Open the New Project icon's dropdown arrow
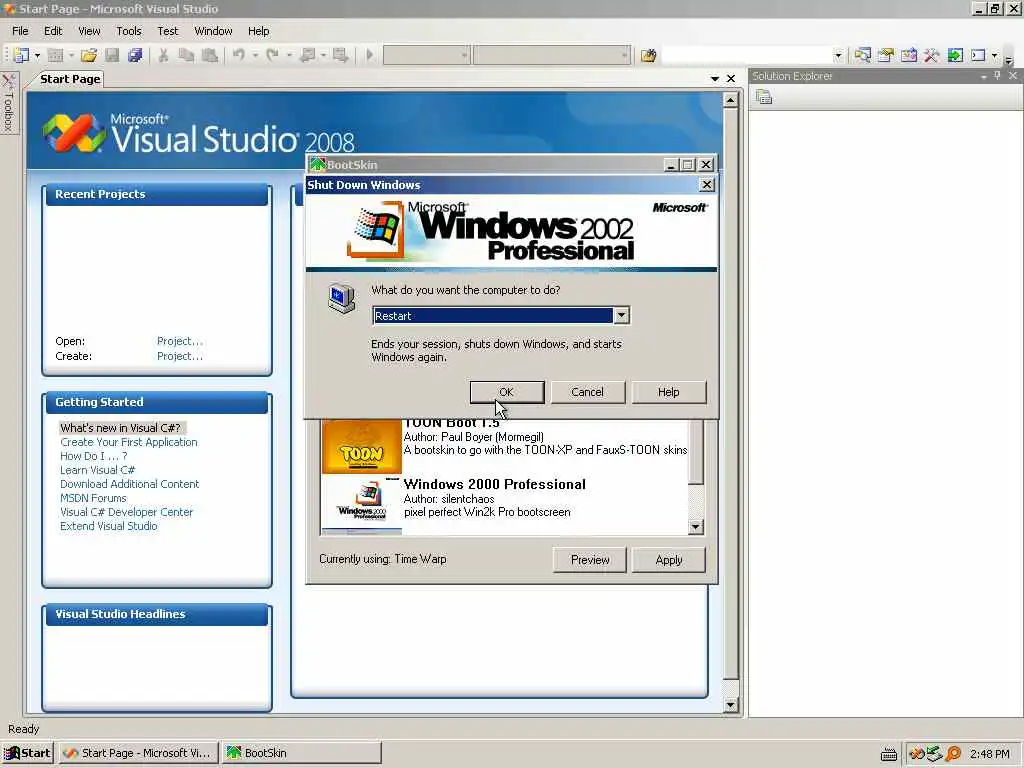The height and width of the screenshot is (768, 1024). [37, 56]
